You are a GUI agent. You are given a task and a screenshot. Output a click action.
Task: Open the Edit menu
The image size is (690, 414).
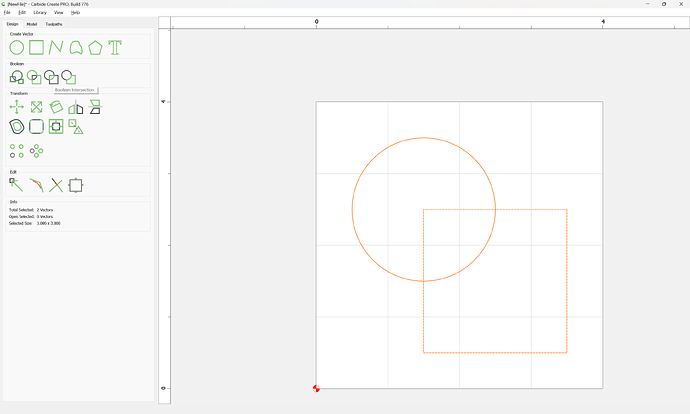(x=22, y=13)
